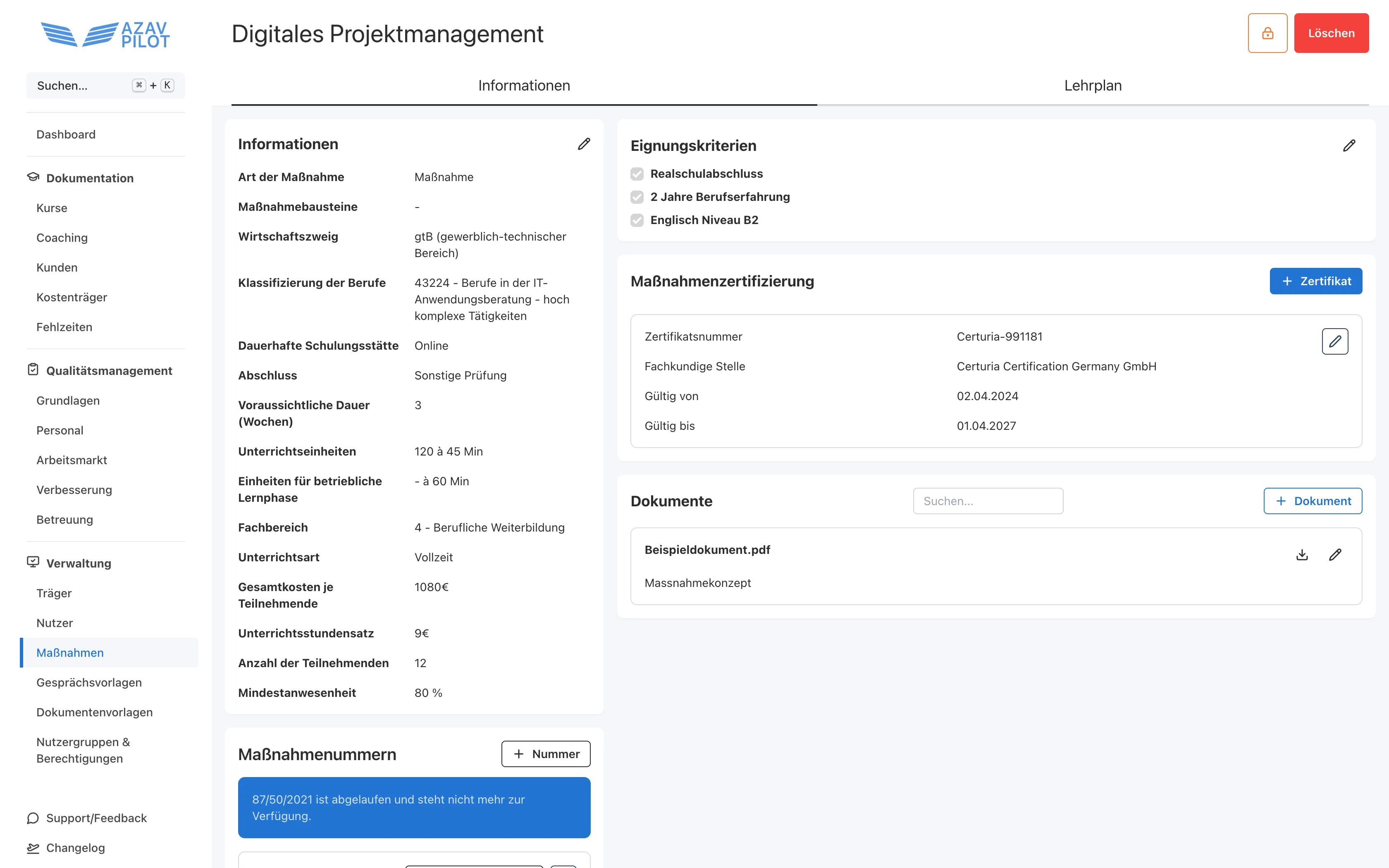Screen dimensions: 1389x868
Task: Edit the Certuria certificate entry
Action: pos(1336,341)
